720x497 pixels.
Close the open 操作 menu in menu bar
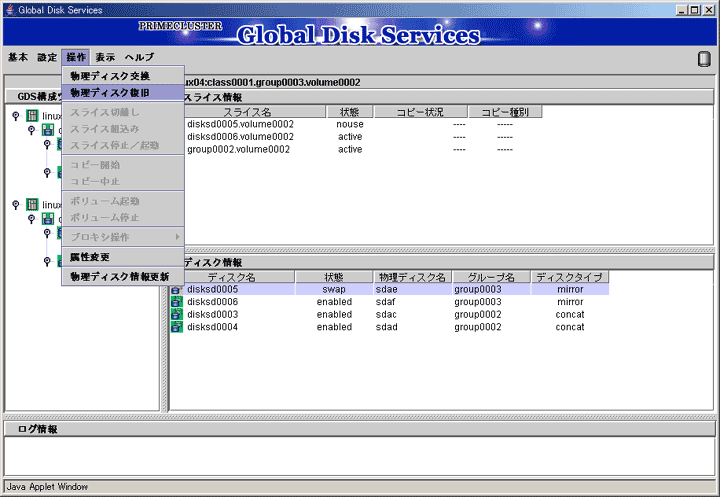[76, 57]
